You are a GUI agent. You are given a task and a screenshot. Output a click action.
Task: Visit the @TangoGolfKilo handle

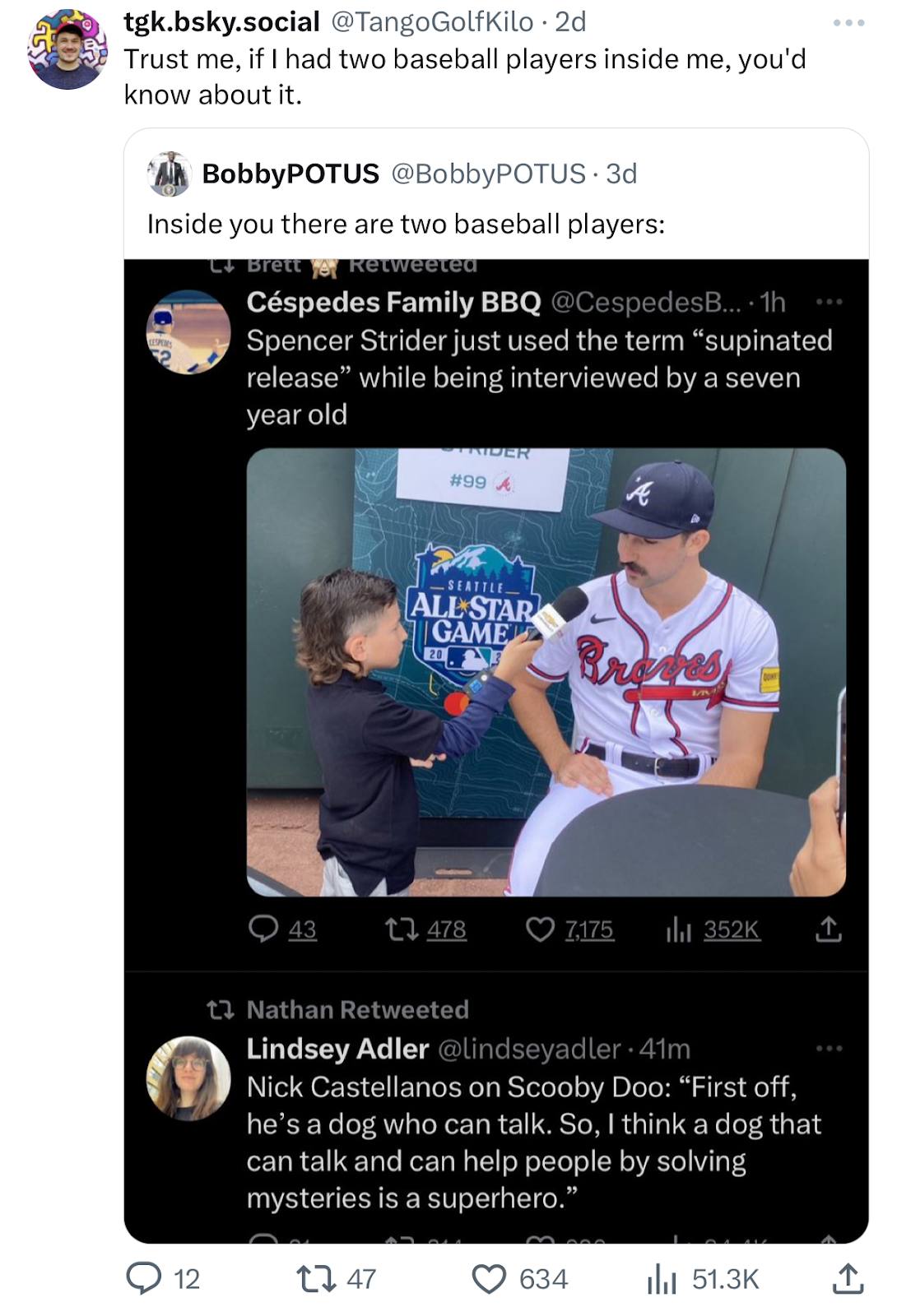click(432, 22)
